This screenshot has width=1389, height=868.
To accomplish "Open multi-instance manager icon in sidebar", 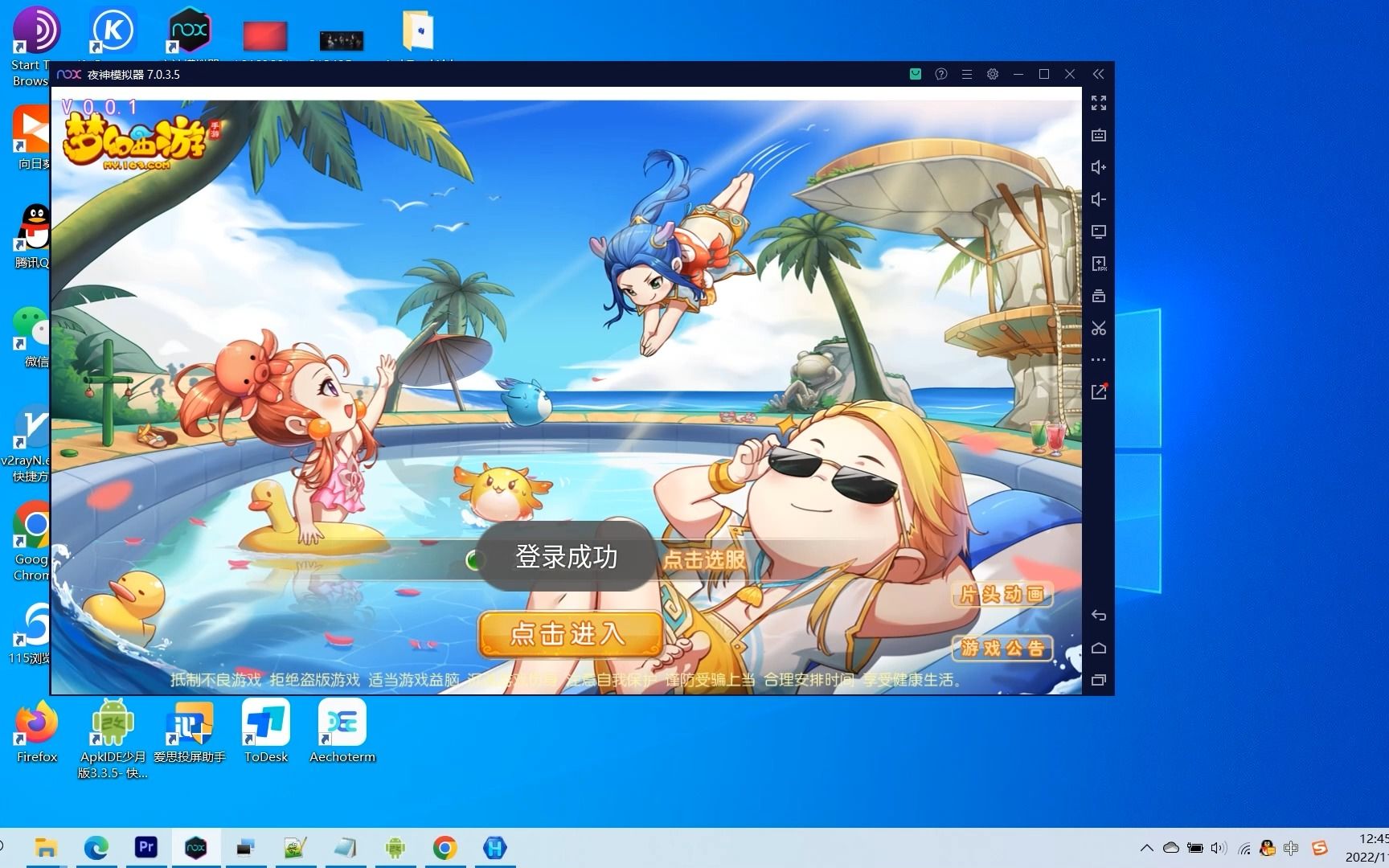I will pyautogui.click(x=1098, y=296).
